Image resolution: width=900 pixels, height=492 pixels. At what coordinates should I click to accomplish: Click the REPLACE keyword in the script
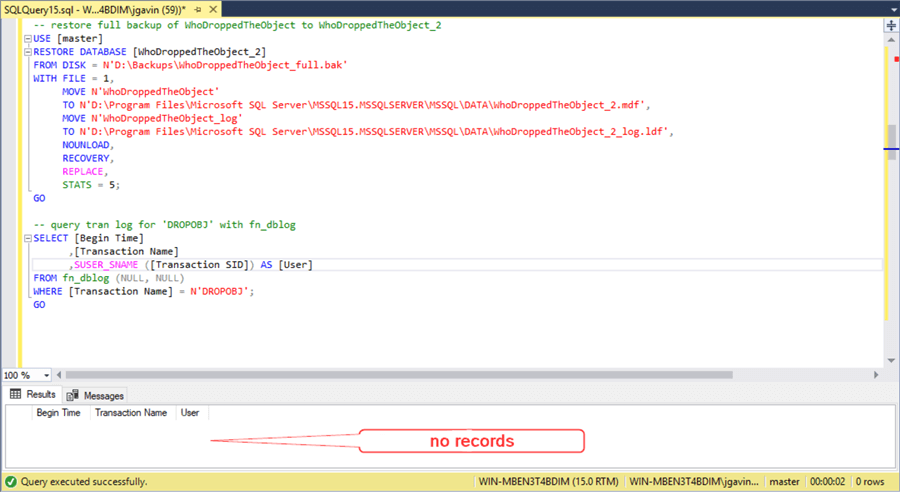pos(83,172)
